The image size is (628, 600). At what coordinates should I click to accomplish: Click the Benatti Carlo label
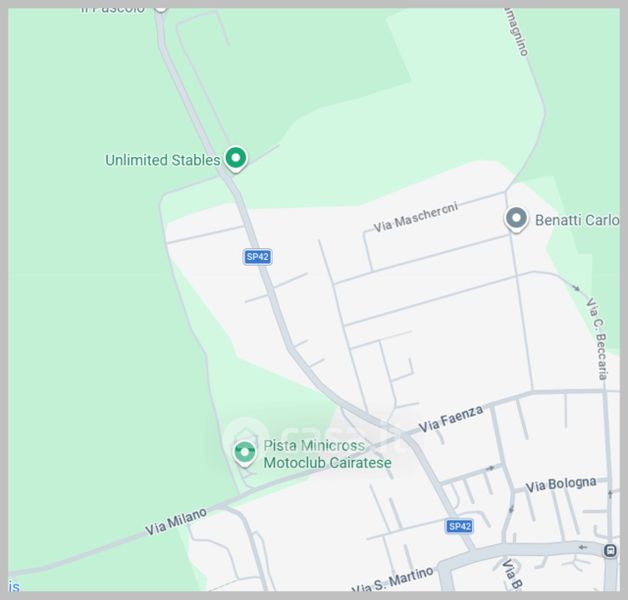pyautogui.click(x=577, y=220)
